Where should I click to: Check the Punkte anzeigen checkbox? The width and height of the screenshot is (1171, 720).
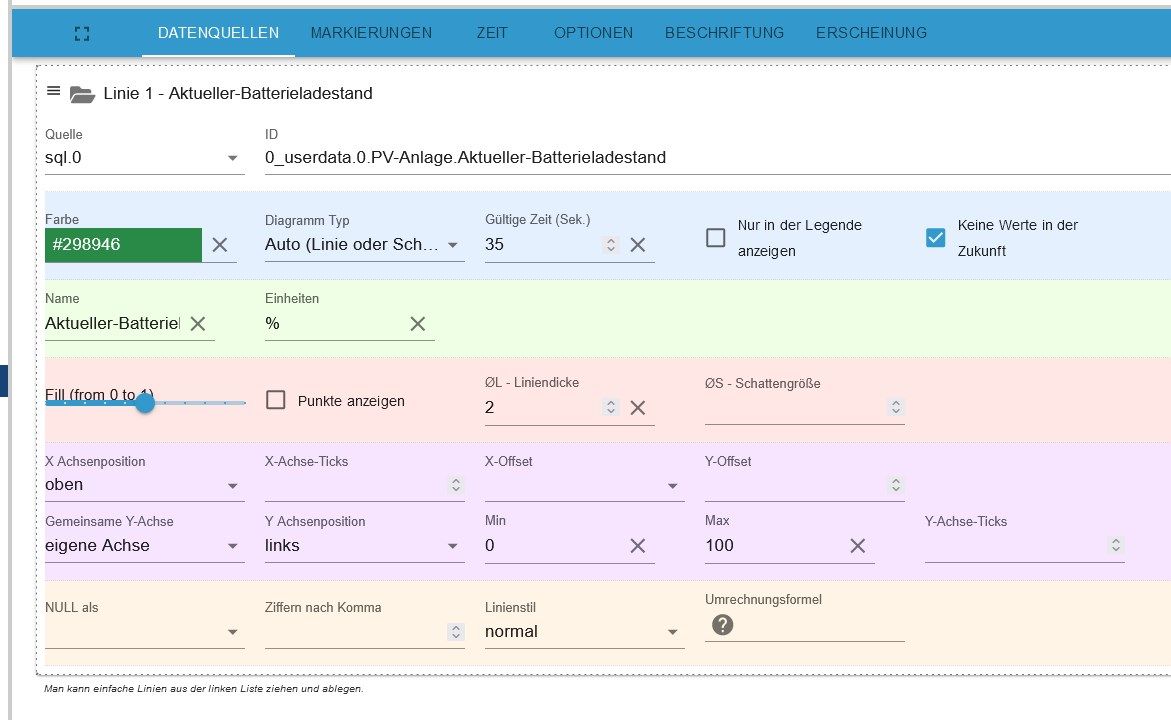coord(276,401)
